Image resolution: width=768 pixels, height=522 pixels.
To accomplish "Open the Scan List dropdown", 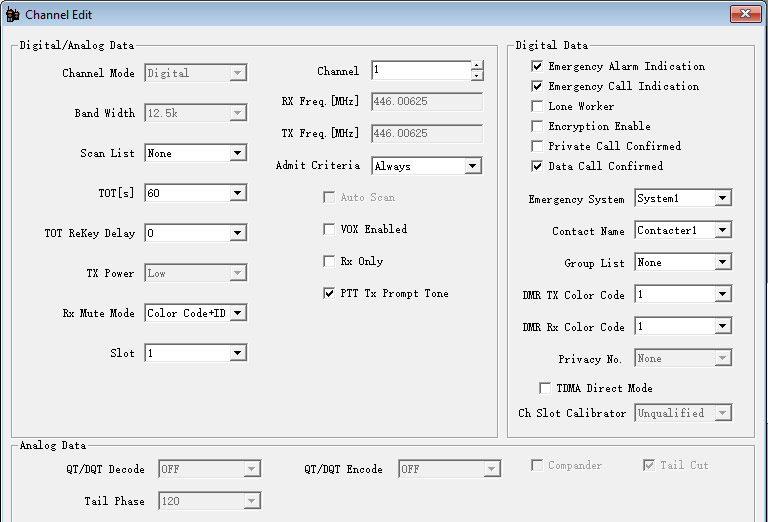I will tap(237, 154).
